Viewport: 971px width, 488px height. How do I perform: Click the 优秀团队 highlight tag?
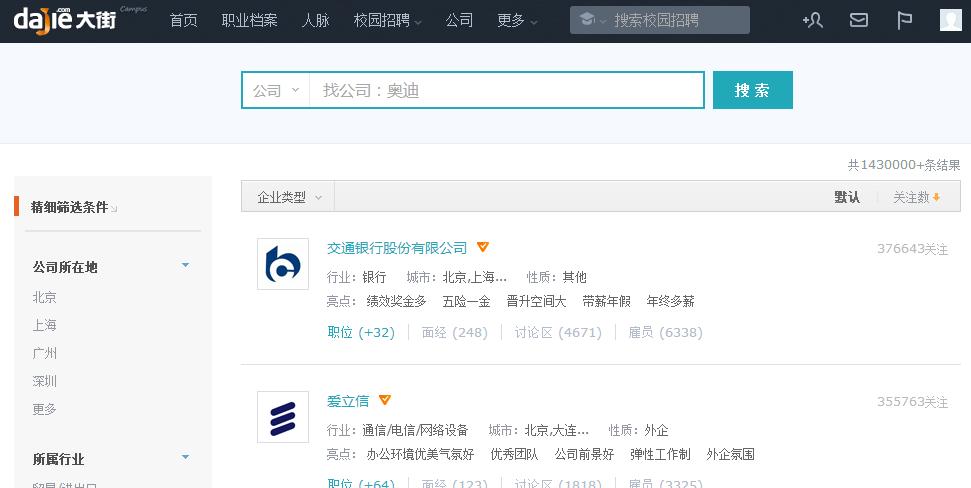point(514,455)
